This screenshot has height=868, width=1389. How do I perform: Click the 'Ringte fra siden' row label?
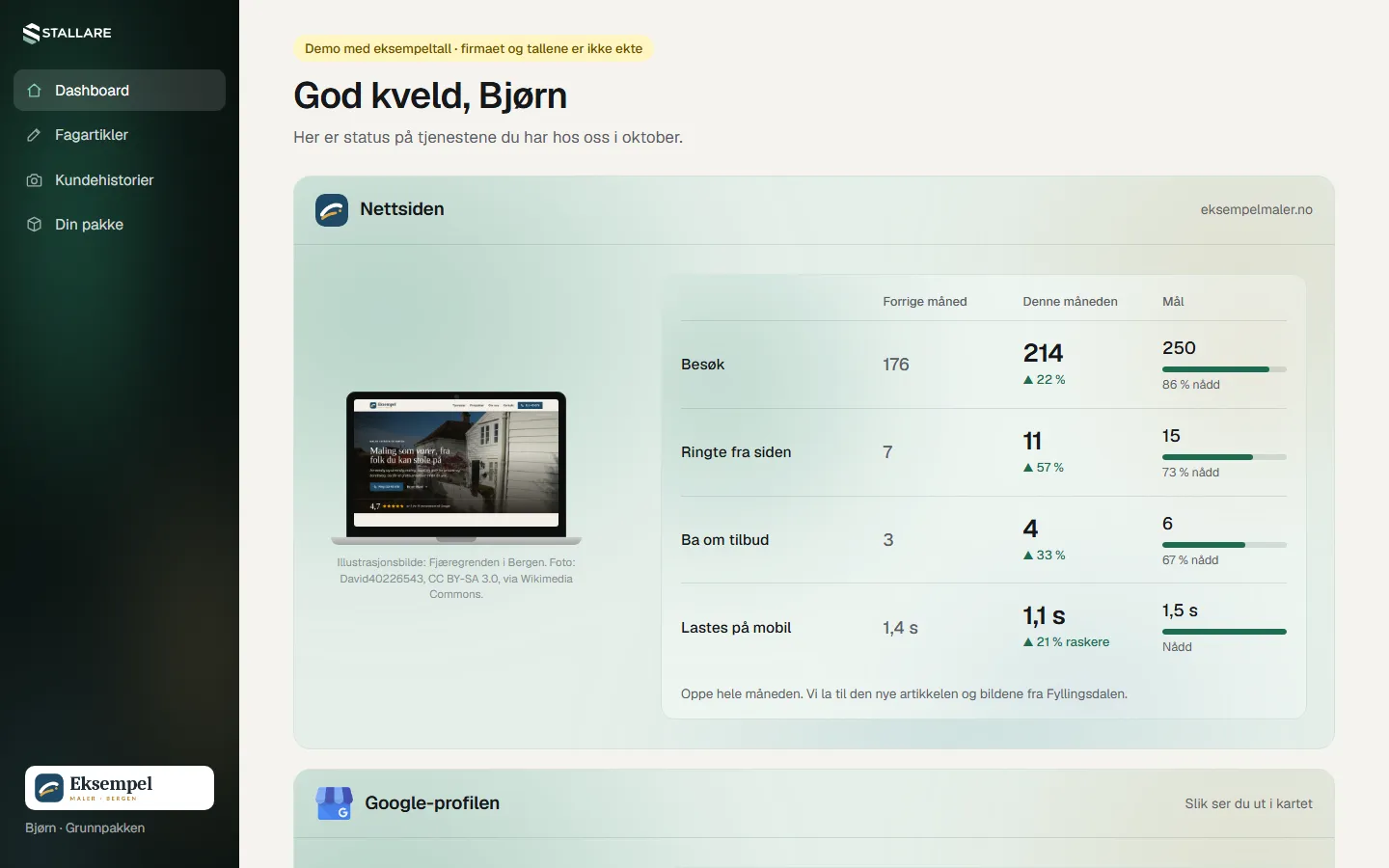point(736,452)
